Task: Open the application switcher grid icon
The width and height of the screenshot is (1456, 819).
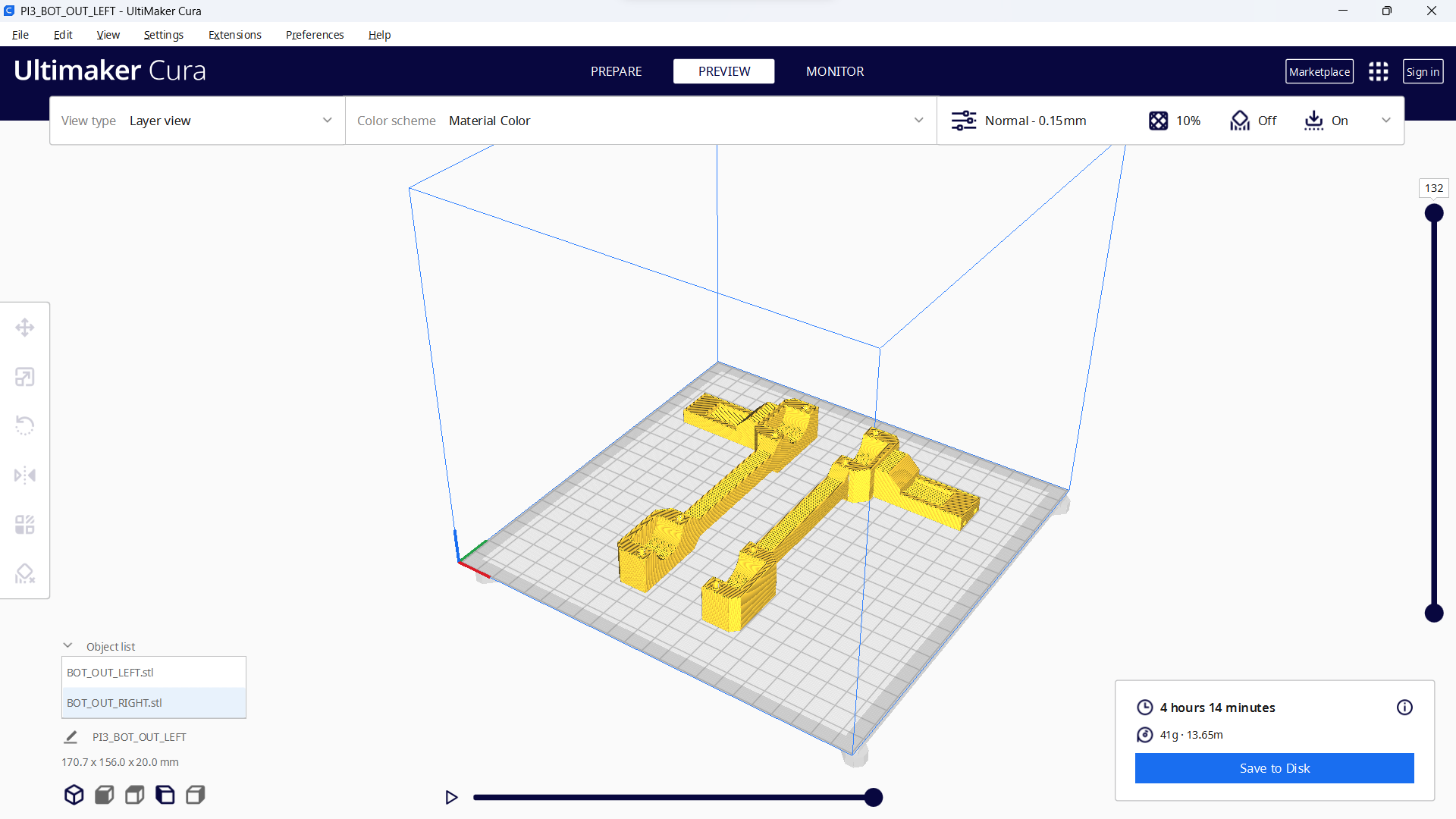Action: 1378,71
